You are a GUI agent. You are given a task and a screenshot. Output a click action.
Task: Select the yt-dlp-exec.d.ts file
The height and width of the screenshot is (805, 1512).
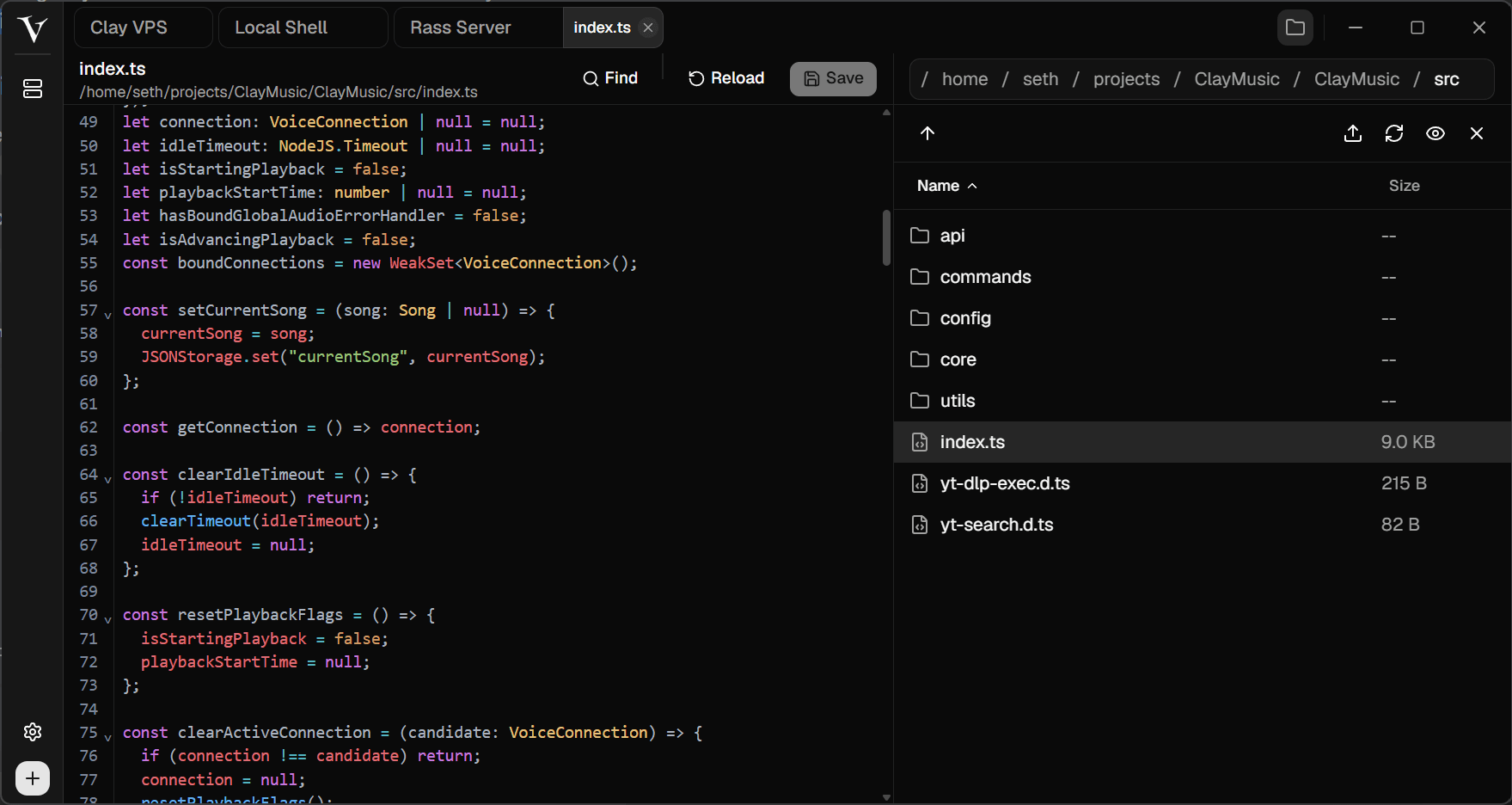click(x=1203, y=483)
